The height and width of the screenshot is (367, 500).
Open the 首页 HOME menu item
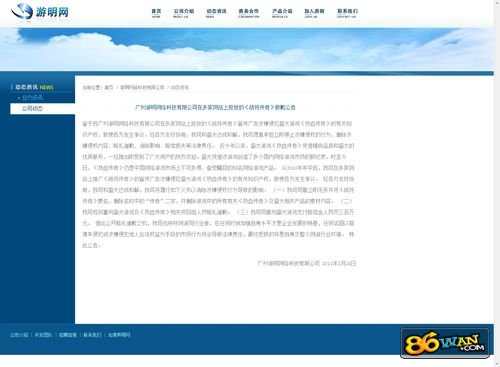click(x=156, y=13)
